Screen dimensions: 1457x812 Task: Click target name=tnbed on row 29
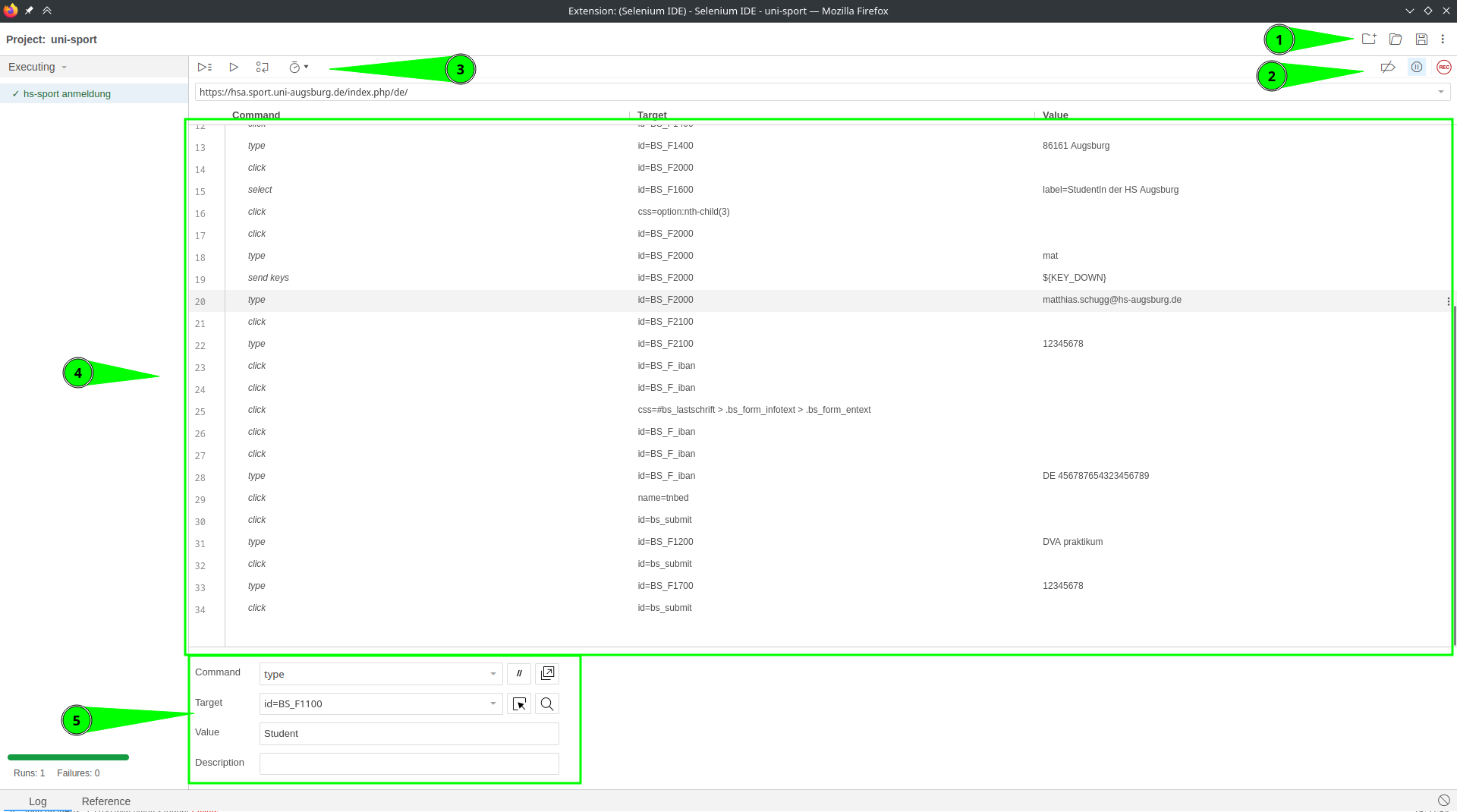(x=663, y=498)
